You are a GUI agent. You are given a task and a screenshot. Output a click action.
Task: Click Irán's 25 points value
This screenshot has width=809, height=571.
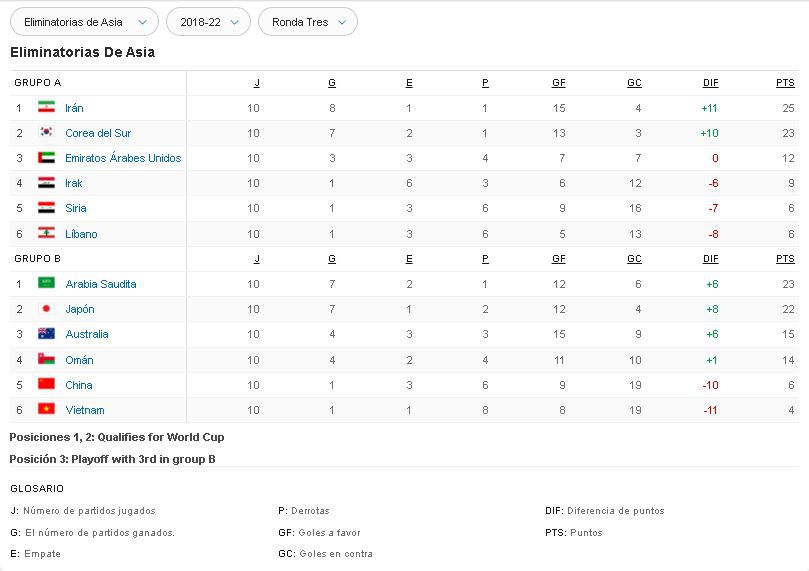(788, 108)
